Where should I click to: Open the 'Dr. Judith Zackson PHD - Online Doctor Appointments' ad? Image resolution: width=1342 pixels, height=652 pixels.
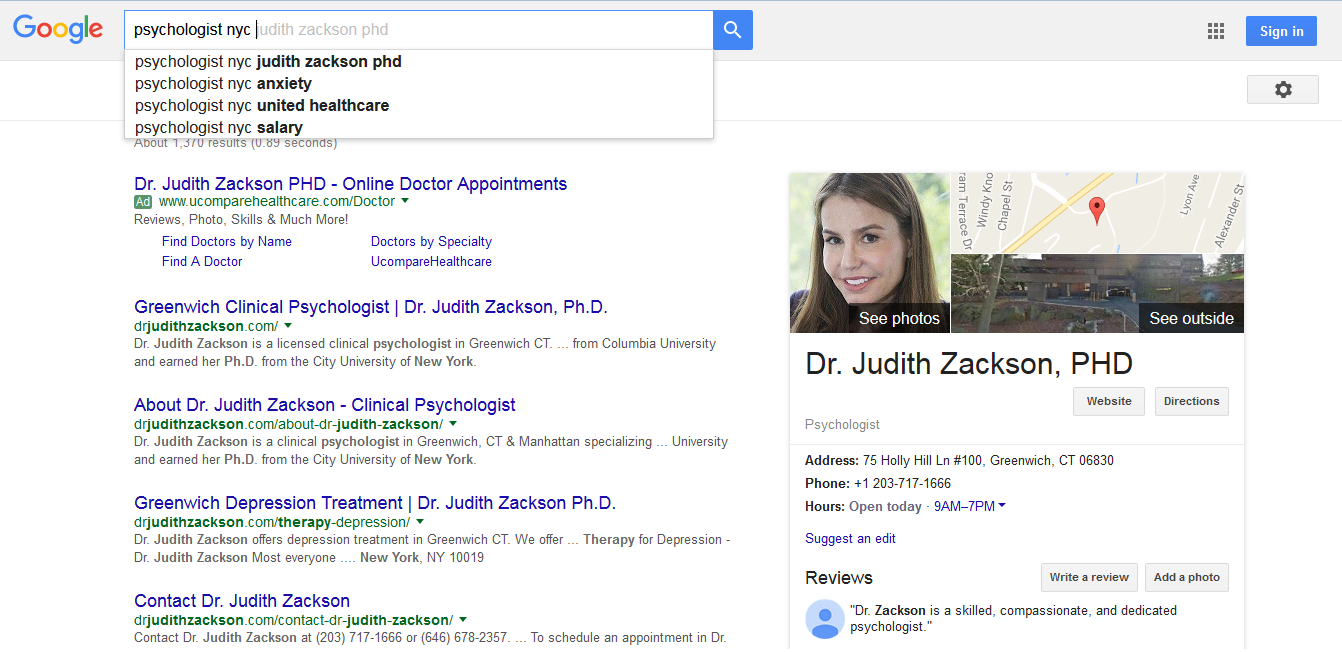pos(351,184)
